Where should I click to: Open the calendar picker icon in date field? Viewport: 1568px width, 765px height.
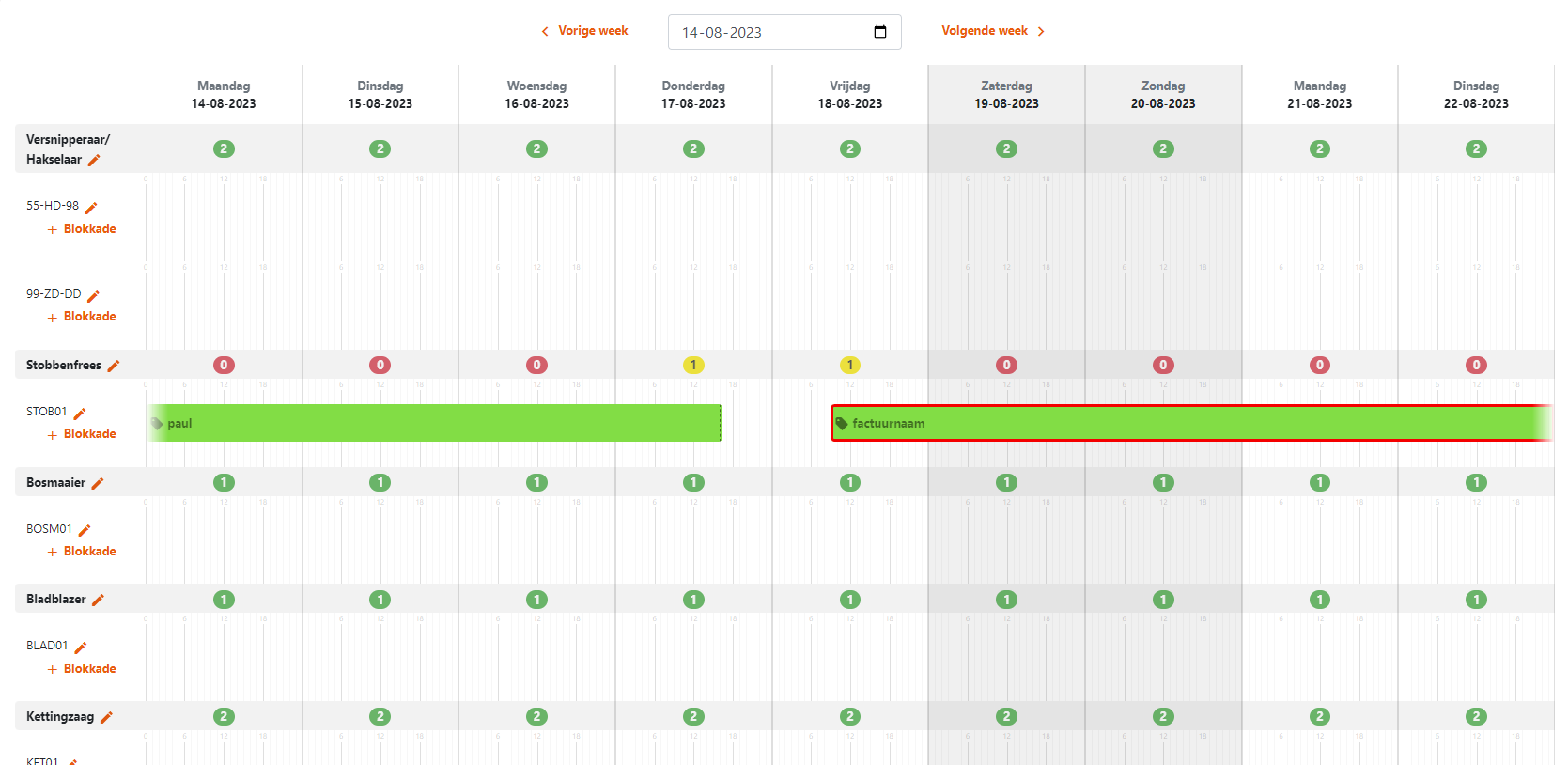coord(880,32)
